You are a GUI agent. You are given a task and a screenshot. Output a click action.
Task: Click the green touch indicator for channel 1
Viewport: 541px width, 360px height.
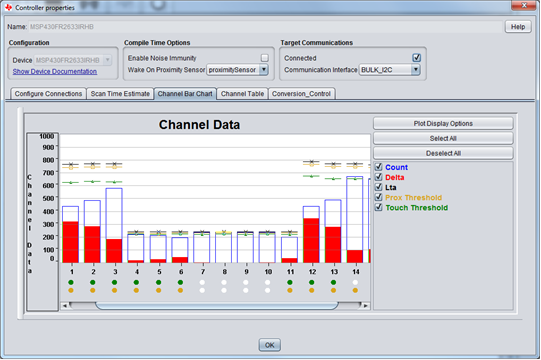point(71,282)
